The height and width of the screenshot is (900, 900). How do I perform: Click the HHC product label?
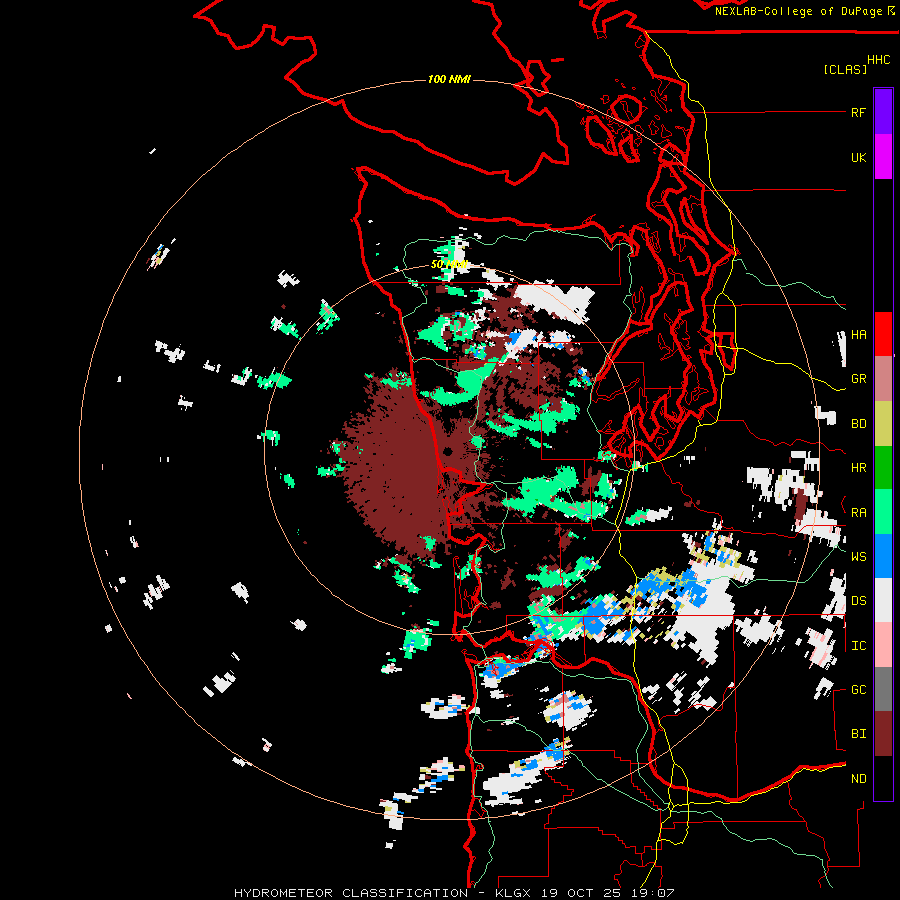(879, 60)
